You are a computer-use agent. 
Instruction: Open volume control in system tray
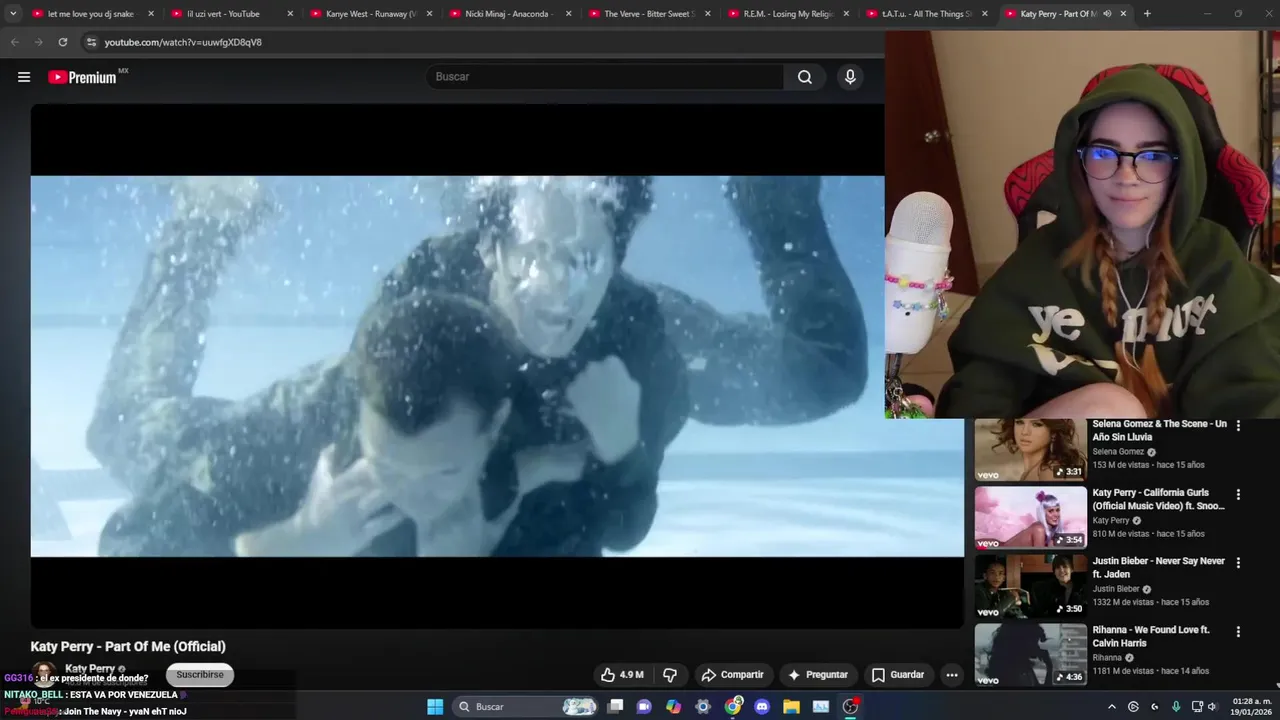pyautogui.click(x=1212, y=706)
